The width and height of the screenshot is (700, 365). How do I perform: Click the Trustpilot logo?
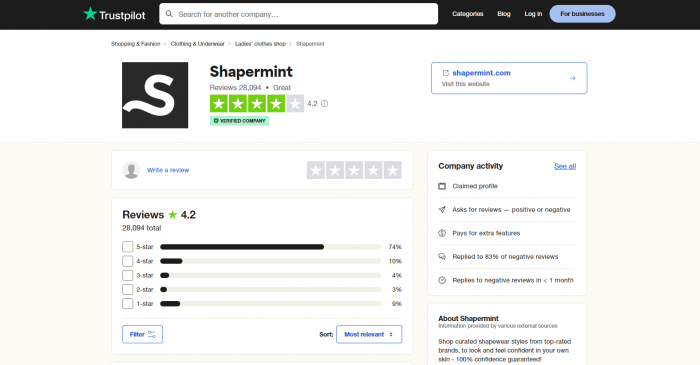click(114, 14)
